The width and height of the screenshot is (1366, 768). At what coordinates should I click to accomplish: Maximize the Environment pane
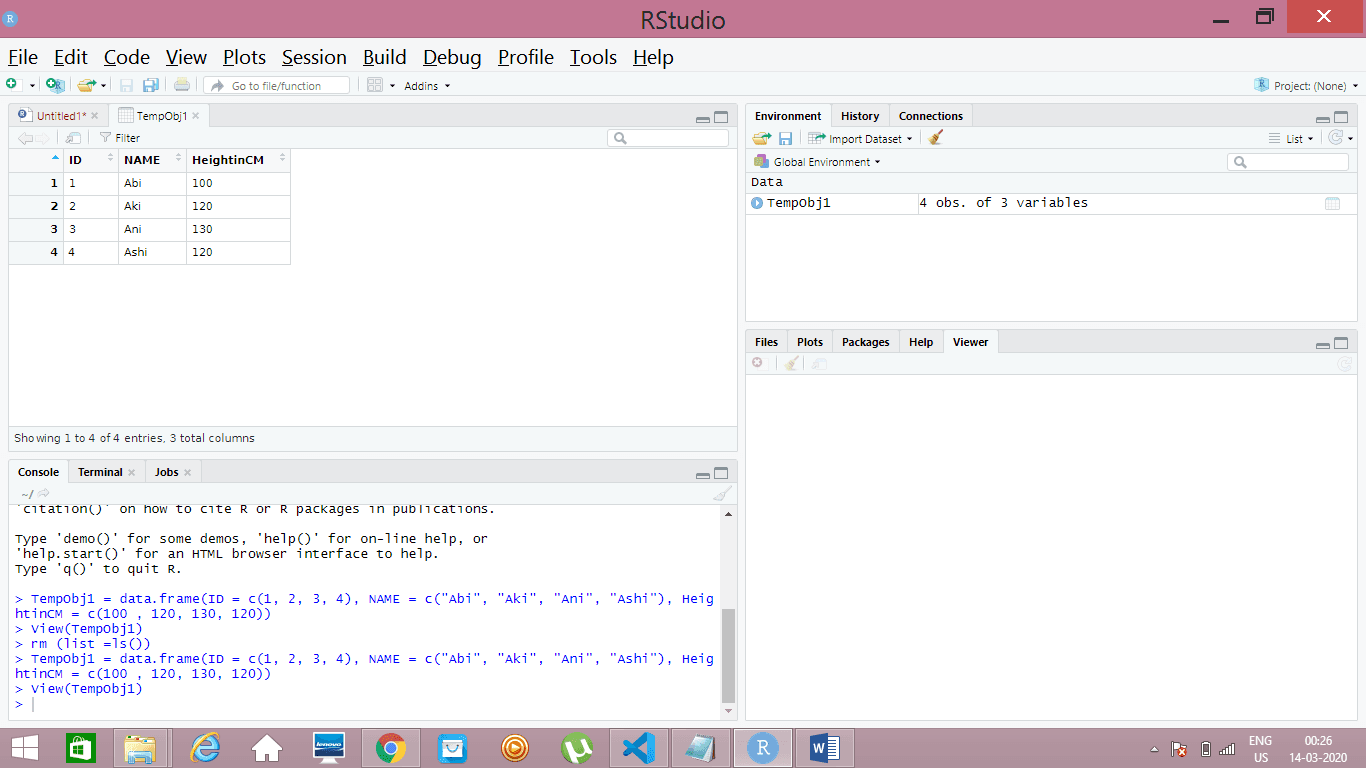tap(1341, 118)
